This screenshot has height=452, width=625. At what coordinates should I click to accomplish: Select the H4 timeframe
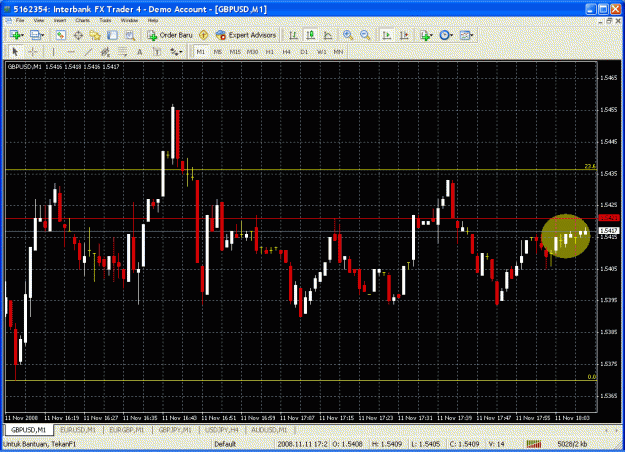(287, 52)
